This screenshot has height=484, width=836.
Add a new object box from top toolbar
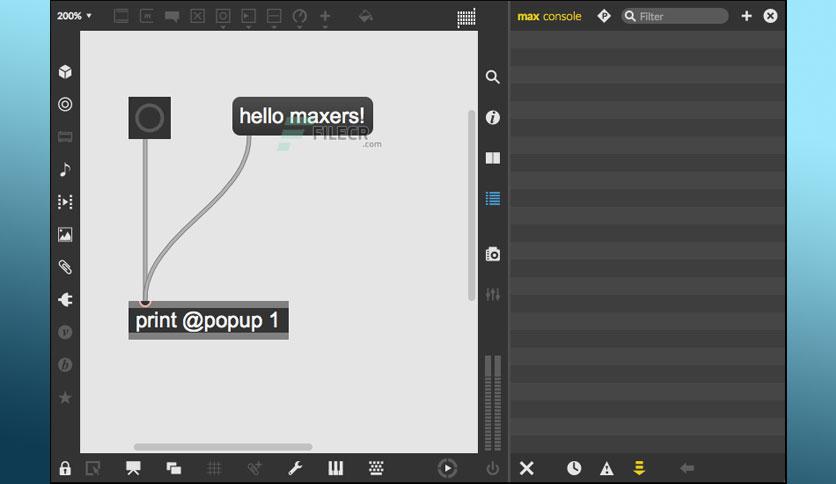click(122, 16)
